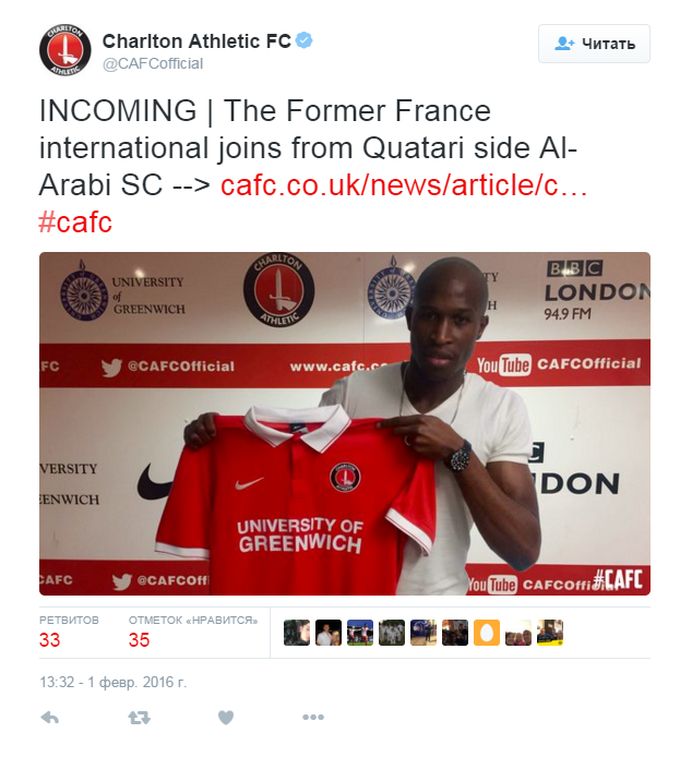The height and width of the screenshot is (757, 680).
Task: Open the tweet's shirt presentation photo
Action: [x=345, y=423]
